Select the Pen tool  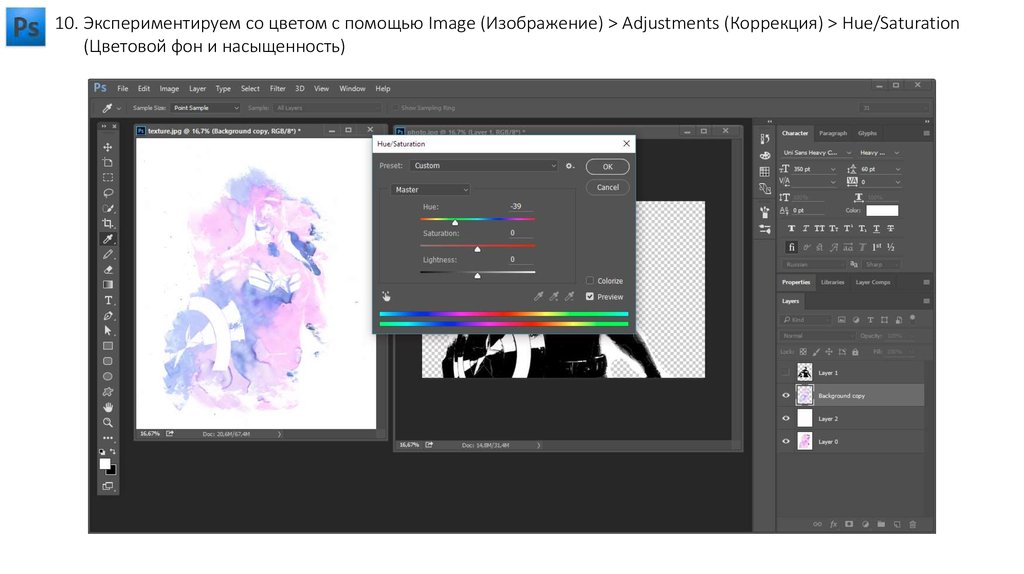pyautogui.click(x=108, y=316)
